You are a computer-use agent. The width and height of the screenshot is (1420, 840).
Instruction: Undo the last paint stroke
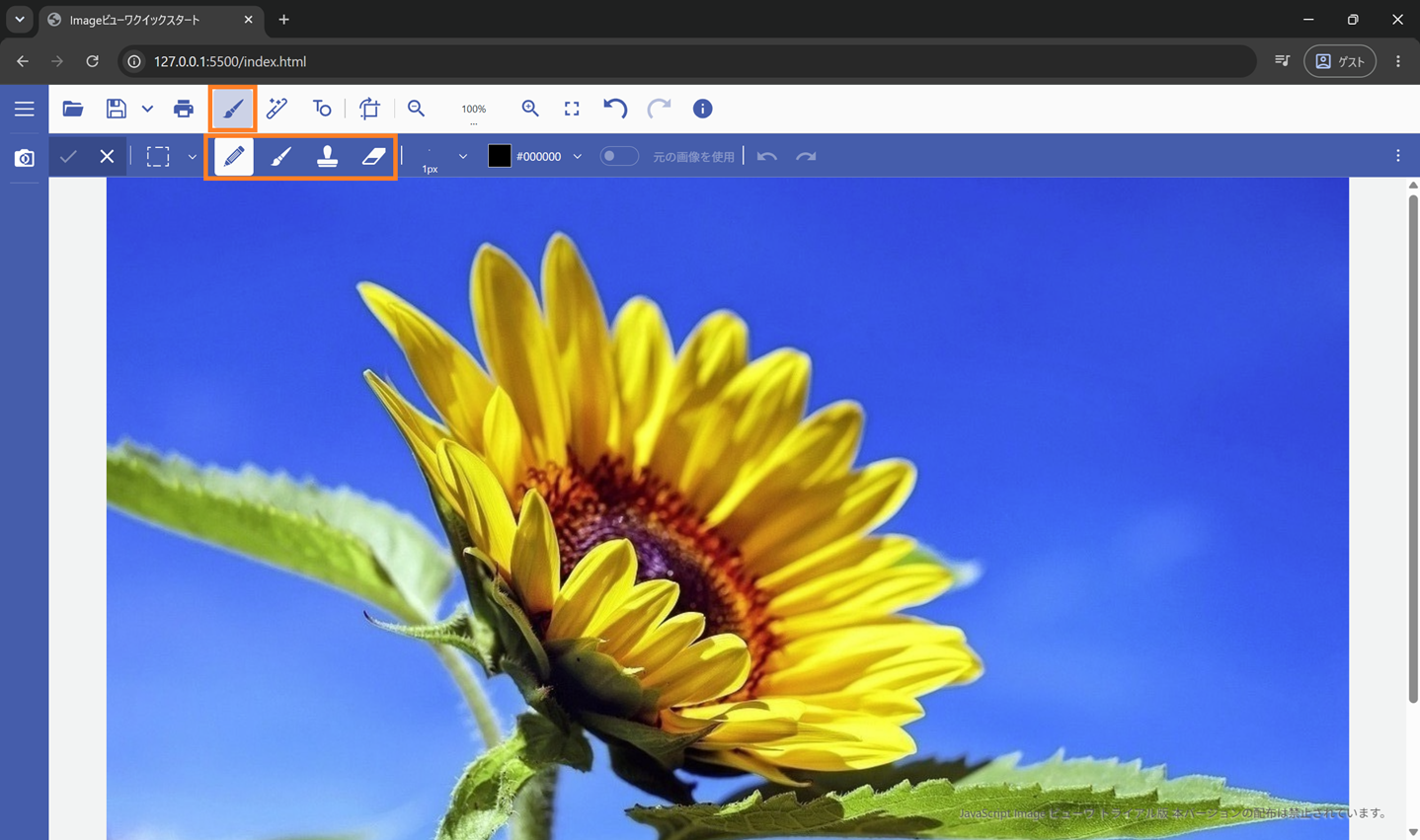click(766, 156)
